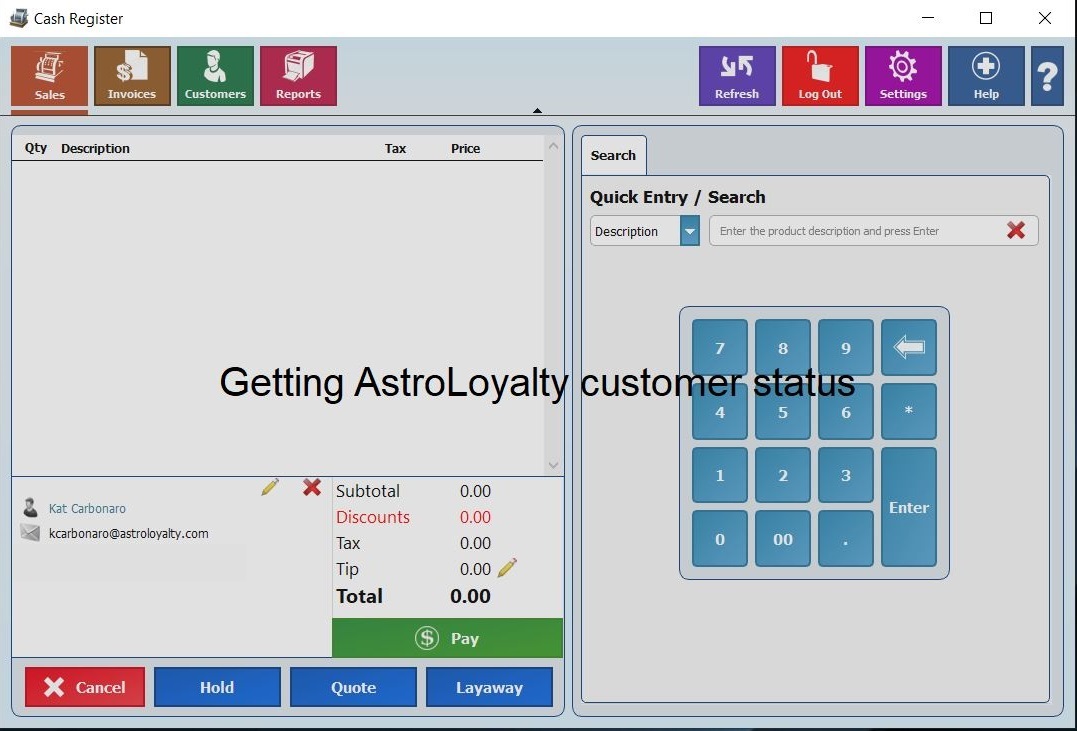Click the Hold button
This screenshot has width=1077, height=731.
coord(217,687)
